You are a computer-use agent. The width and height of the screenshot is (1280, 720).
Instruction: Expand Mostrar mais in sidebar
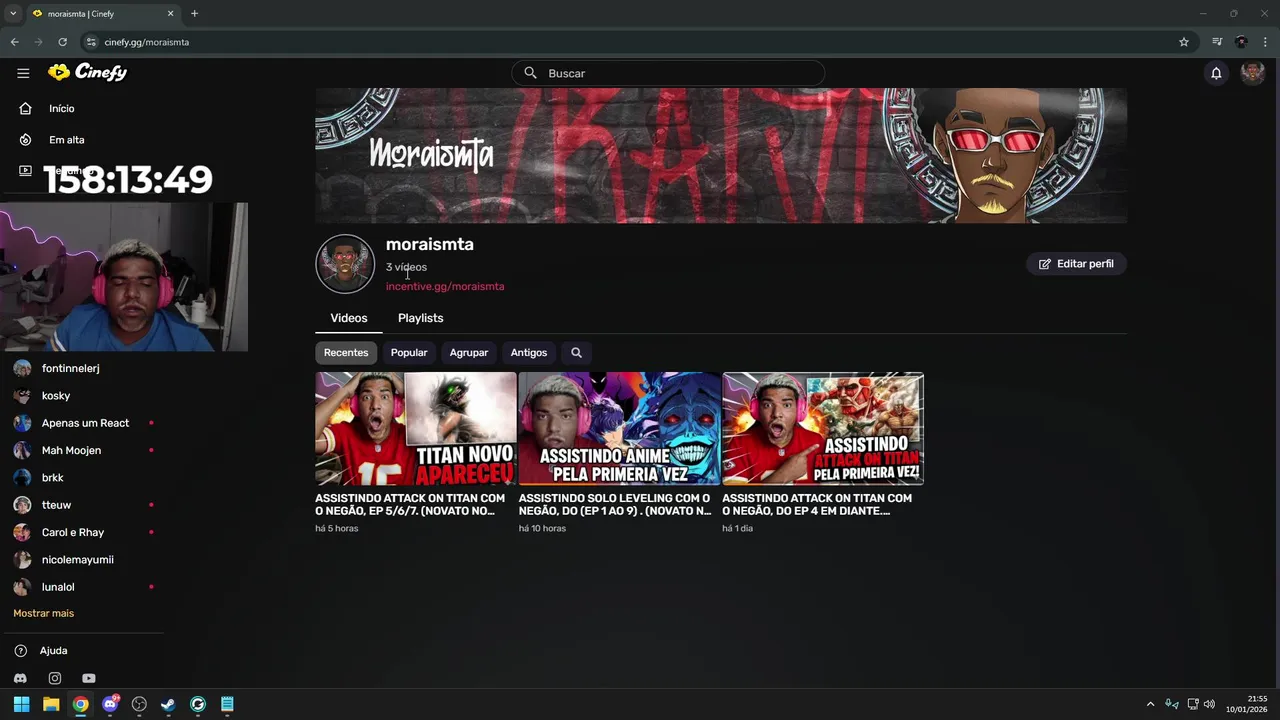[43, 613]
